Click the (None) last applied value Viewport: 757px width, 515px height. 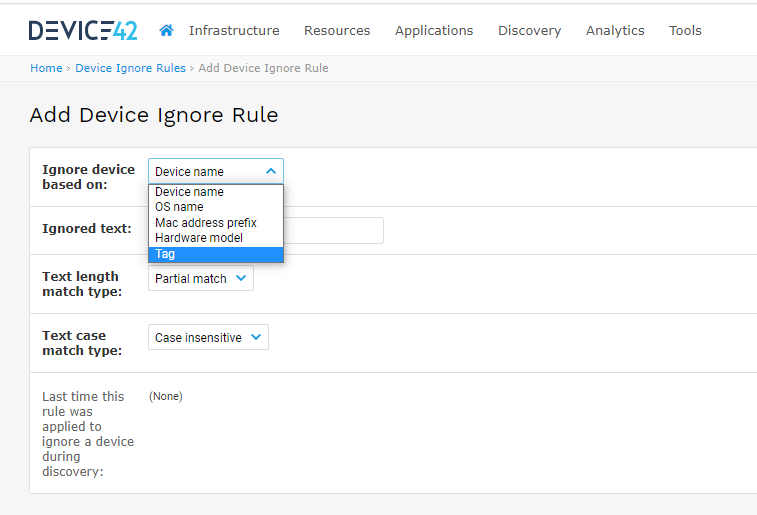[166, 396]
